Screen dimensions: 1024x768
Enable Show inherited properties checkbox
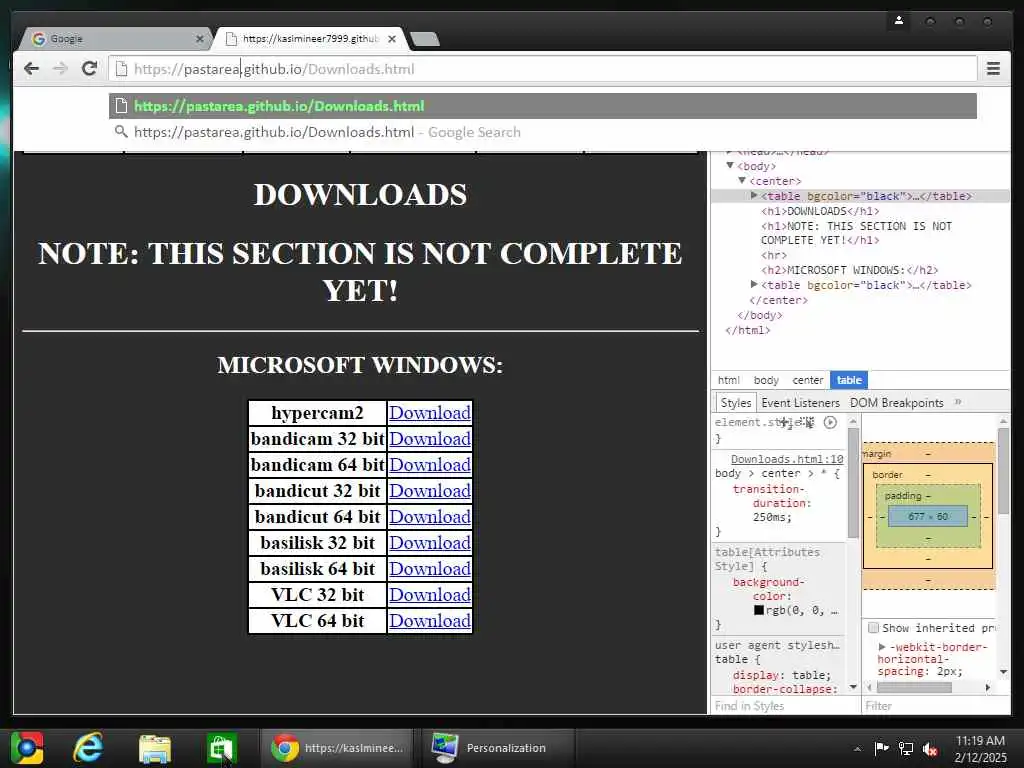click(x=873, y=628)
